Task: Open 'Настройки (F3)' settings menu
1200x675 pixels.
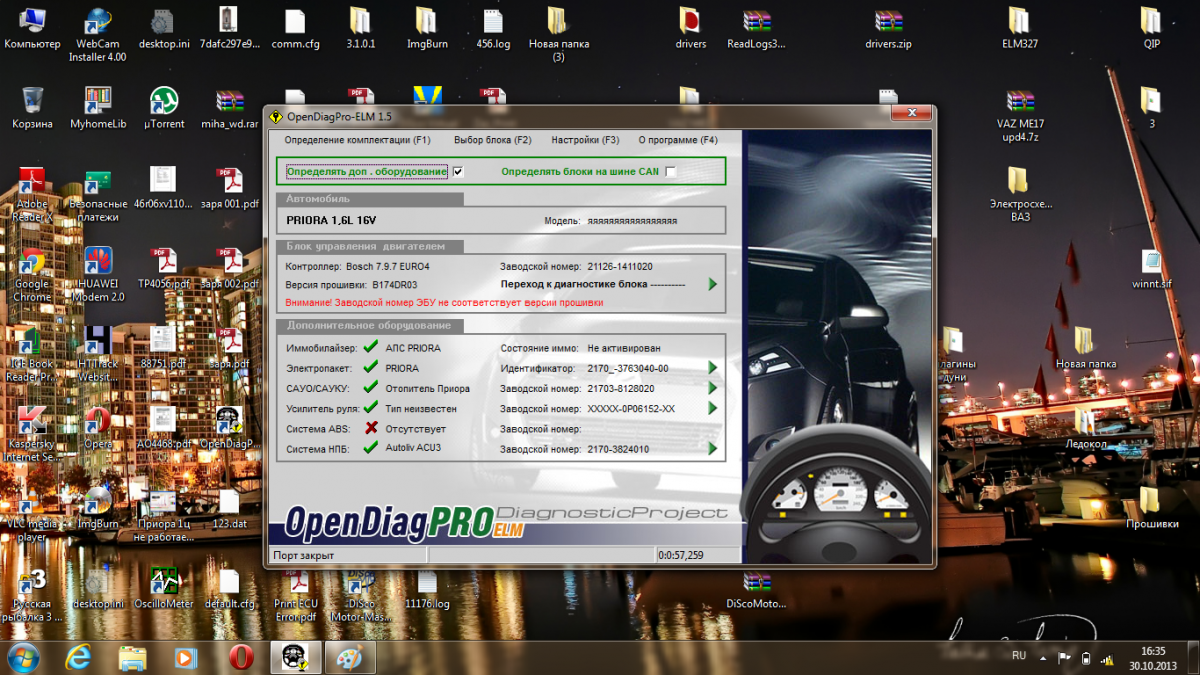Action: [585, 140]
